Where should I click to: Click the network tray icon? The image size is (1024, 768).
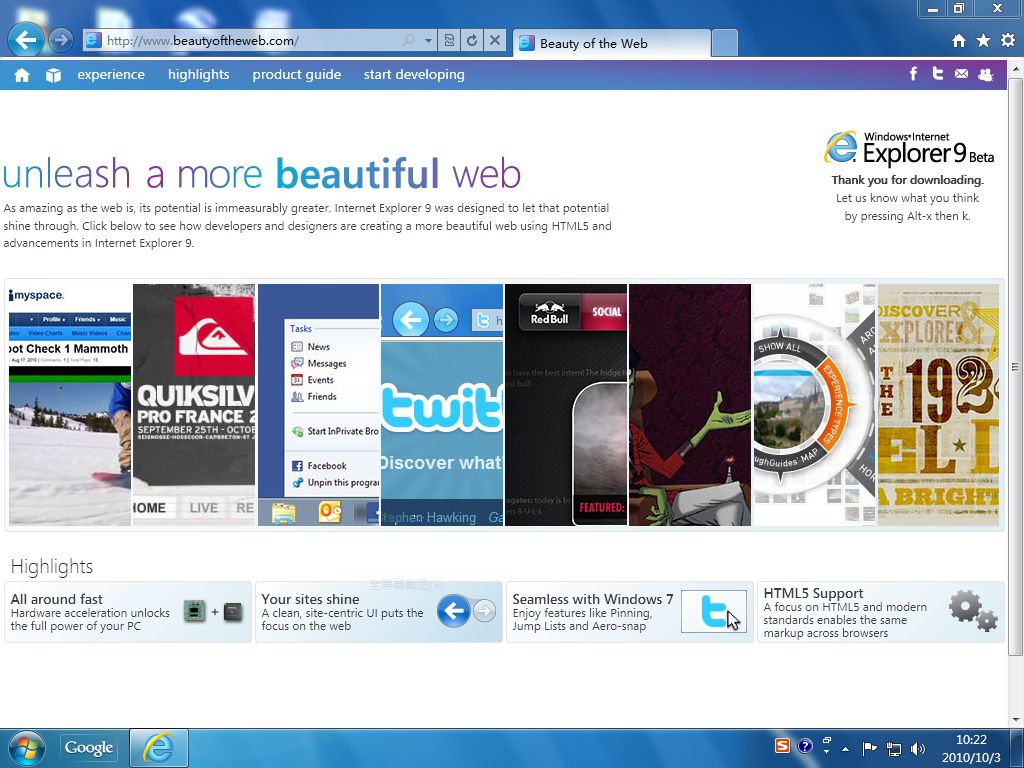coord(893,748)
